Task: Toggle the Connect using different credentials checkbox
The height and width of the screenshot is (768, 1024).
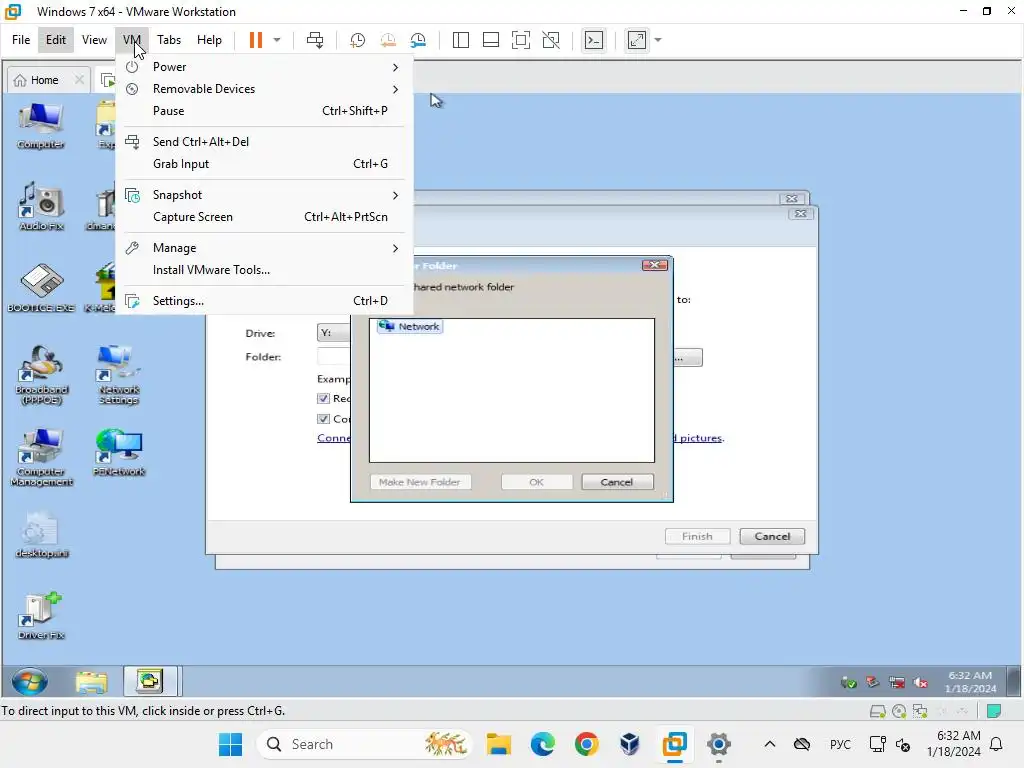Action: pyautogui.click(x=323, y=419)
